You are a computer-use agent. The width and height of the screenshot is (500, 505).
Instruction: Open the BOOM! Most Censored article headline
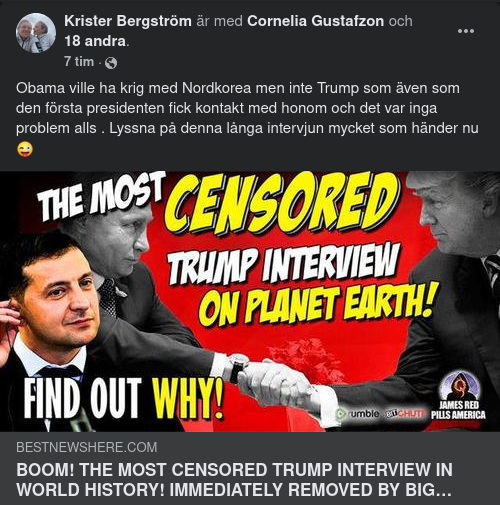click(x=234, y=479)
